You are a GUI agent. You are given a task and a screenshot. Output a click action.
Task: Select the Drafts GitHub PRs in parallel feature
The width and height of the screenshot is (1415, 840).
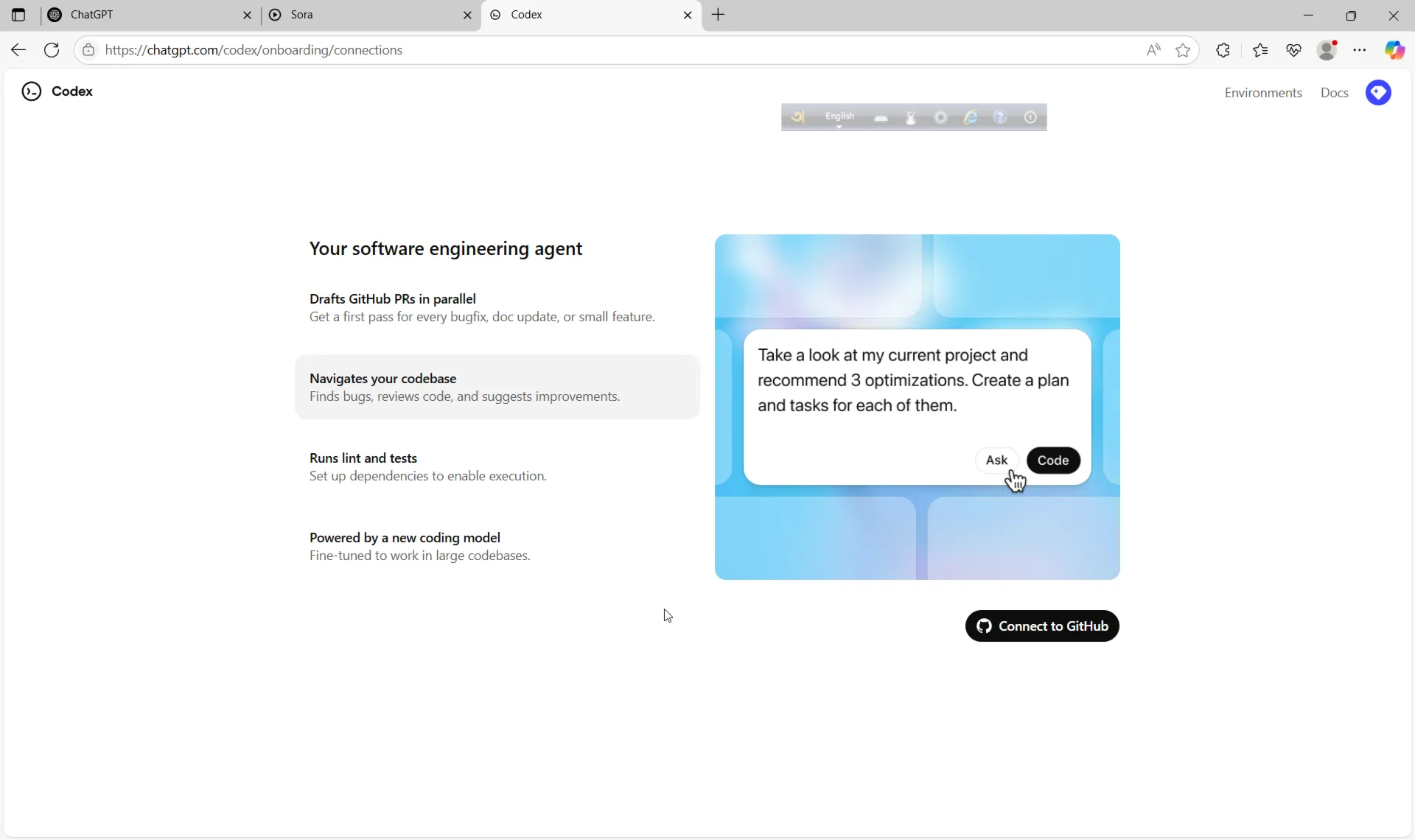coord(497,308)
